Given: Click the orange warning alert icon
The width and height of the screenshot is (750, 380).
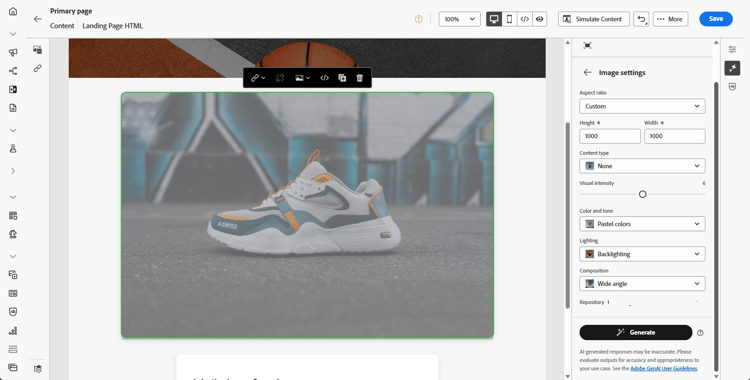Looking at the screenshot, I should click(x=419, y=19).
